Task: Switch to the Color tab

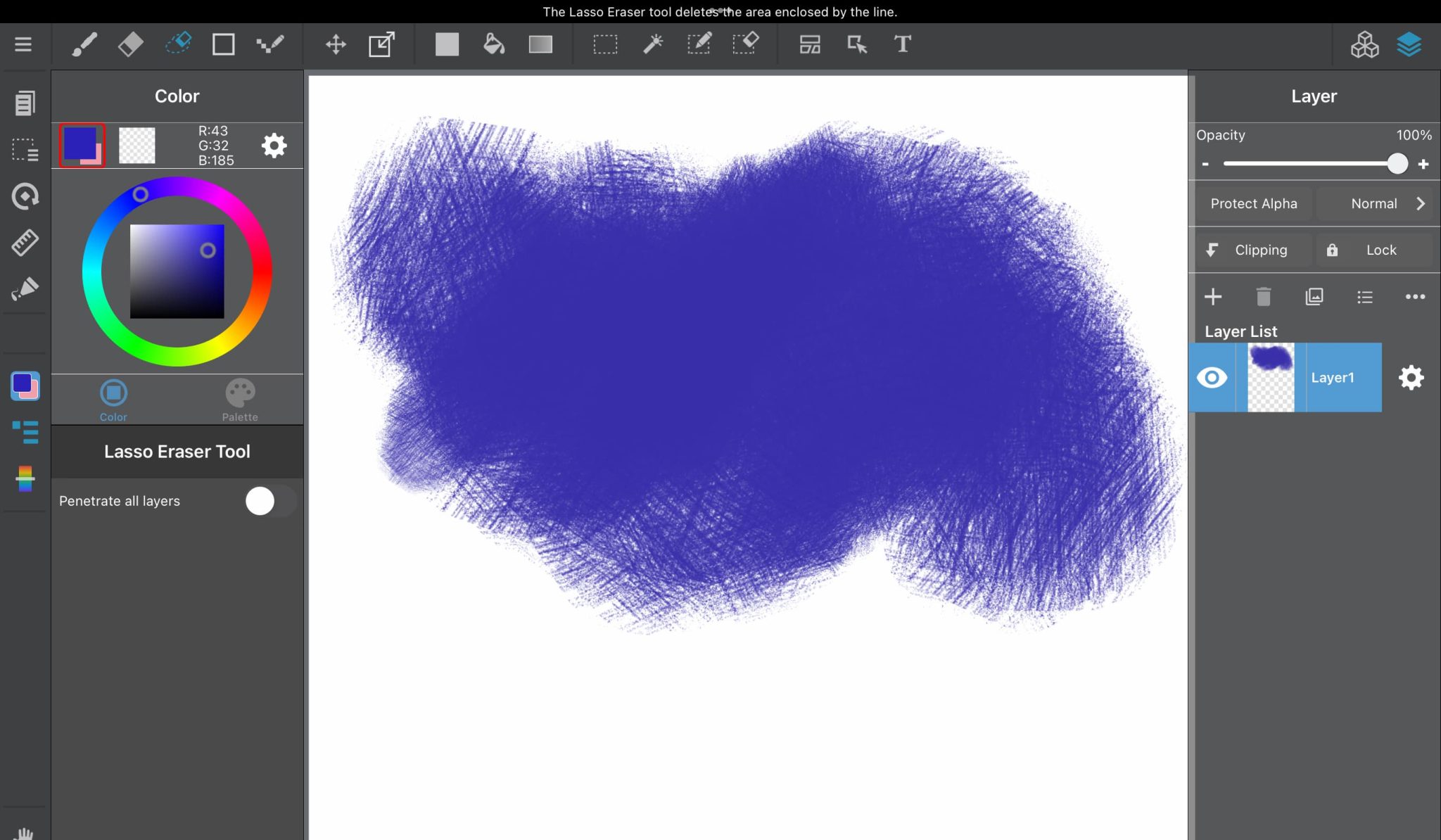Action: (113, 398)
